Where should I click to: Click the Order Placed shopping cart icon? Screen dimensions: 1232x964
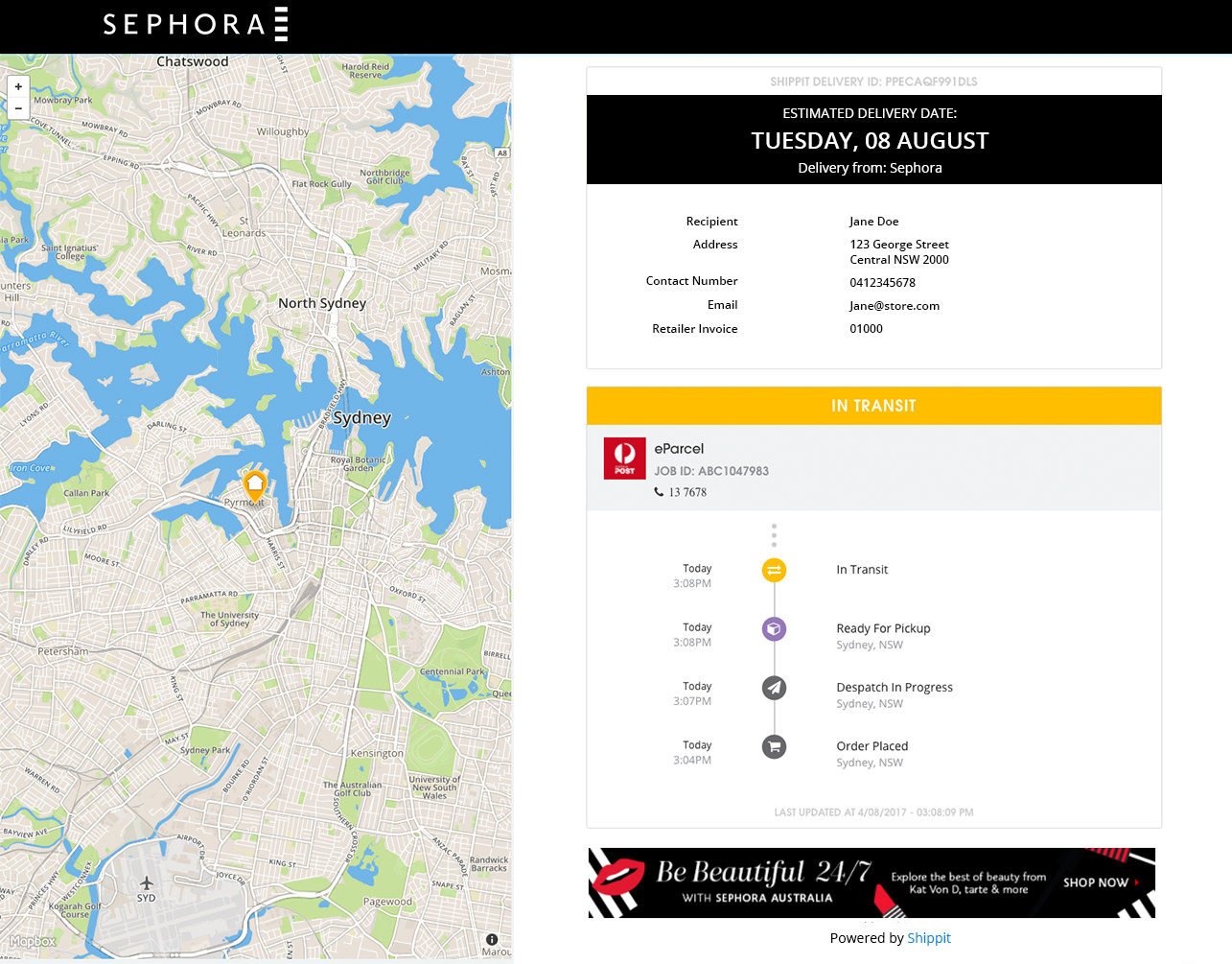pyautogui.click(x=774, y=746)
